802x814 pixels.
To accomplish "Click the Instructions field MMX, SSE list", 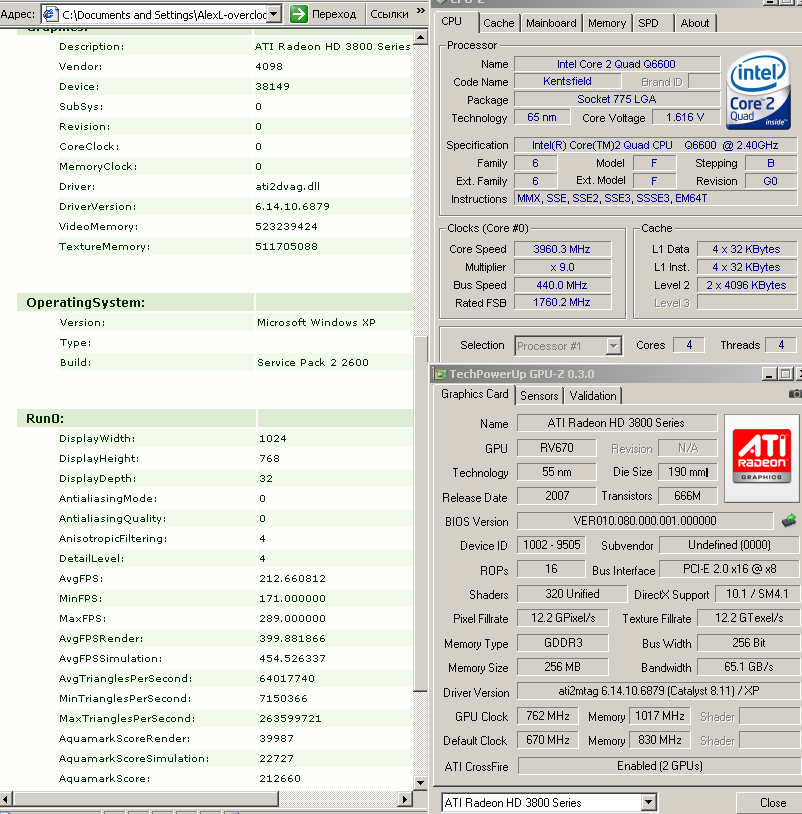I will pyautogui.click(x=656, y=198).
